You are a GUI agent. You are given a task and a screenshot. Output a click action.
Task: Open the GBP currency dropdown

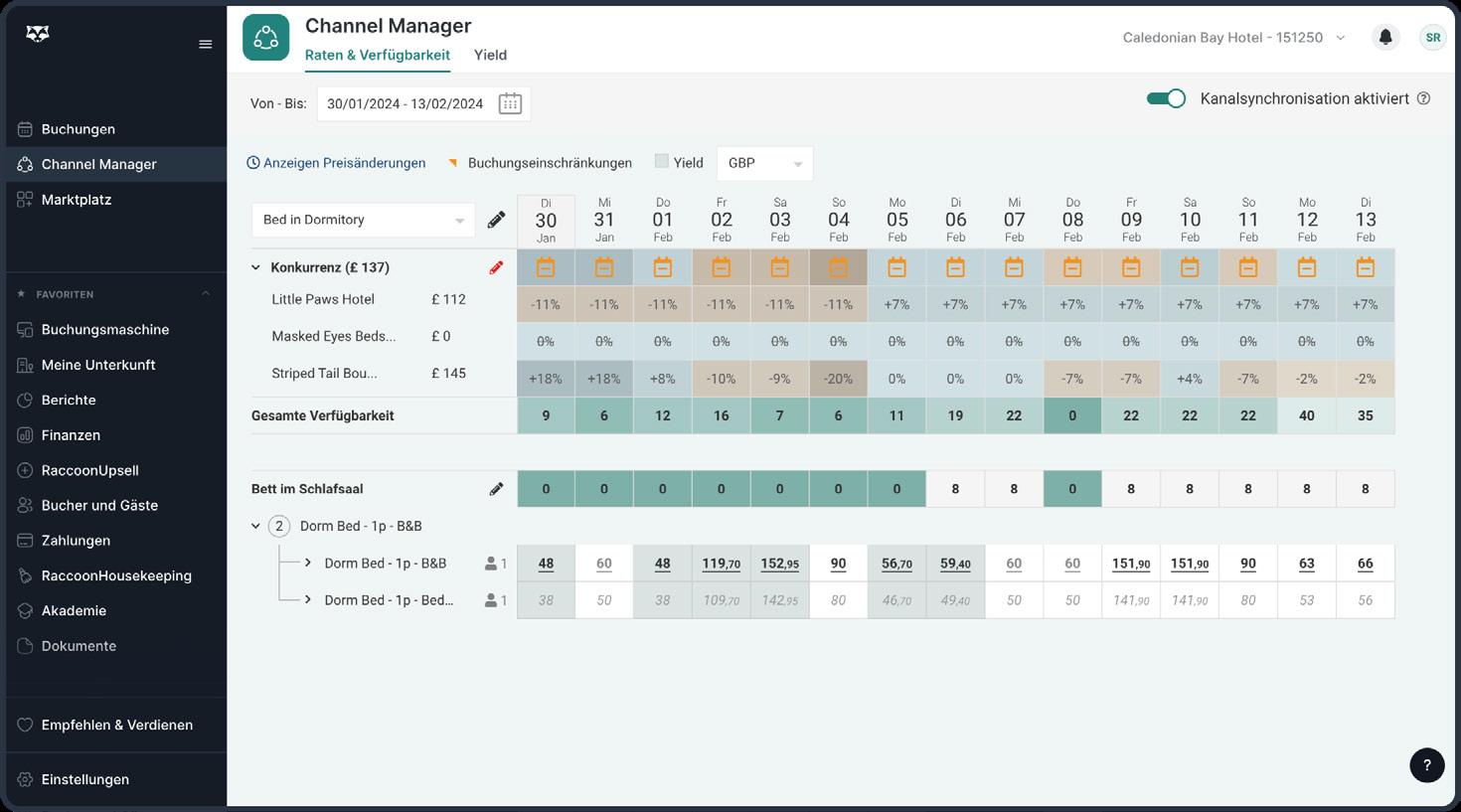pos(764,164)
